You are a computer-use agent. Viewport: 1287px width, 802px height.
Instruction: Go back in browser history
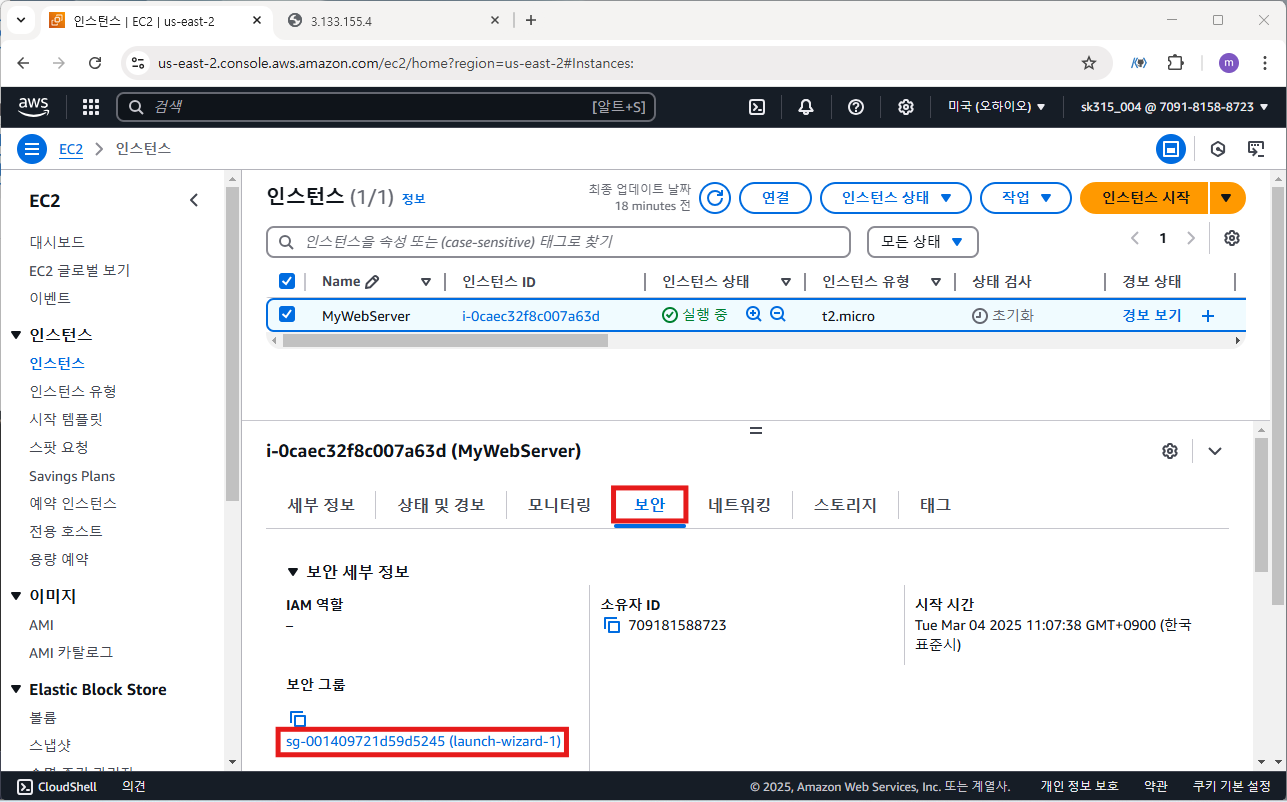click(25, 63)
